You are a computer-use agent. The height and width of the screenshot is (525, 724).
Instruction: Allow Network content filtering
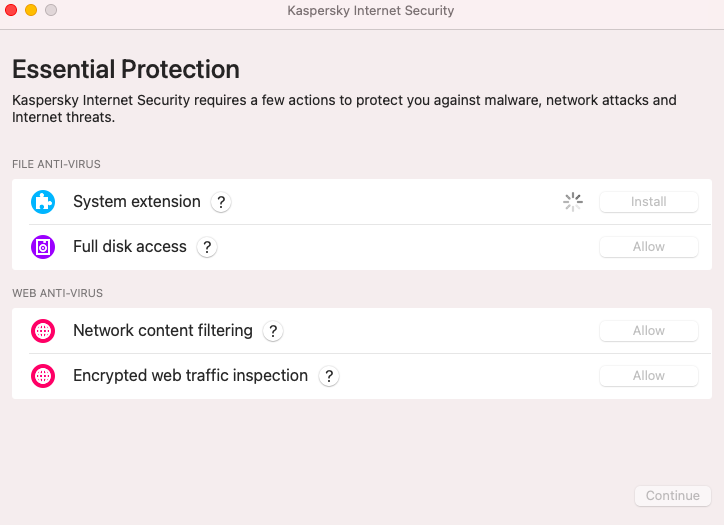pos(648,331)
